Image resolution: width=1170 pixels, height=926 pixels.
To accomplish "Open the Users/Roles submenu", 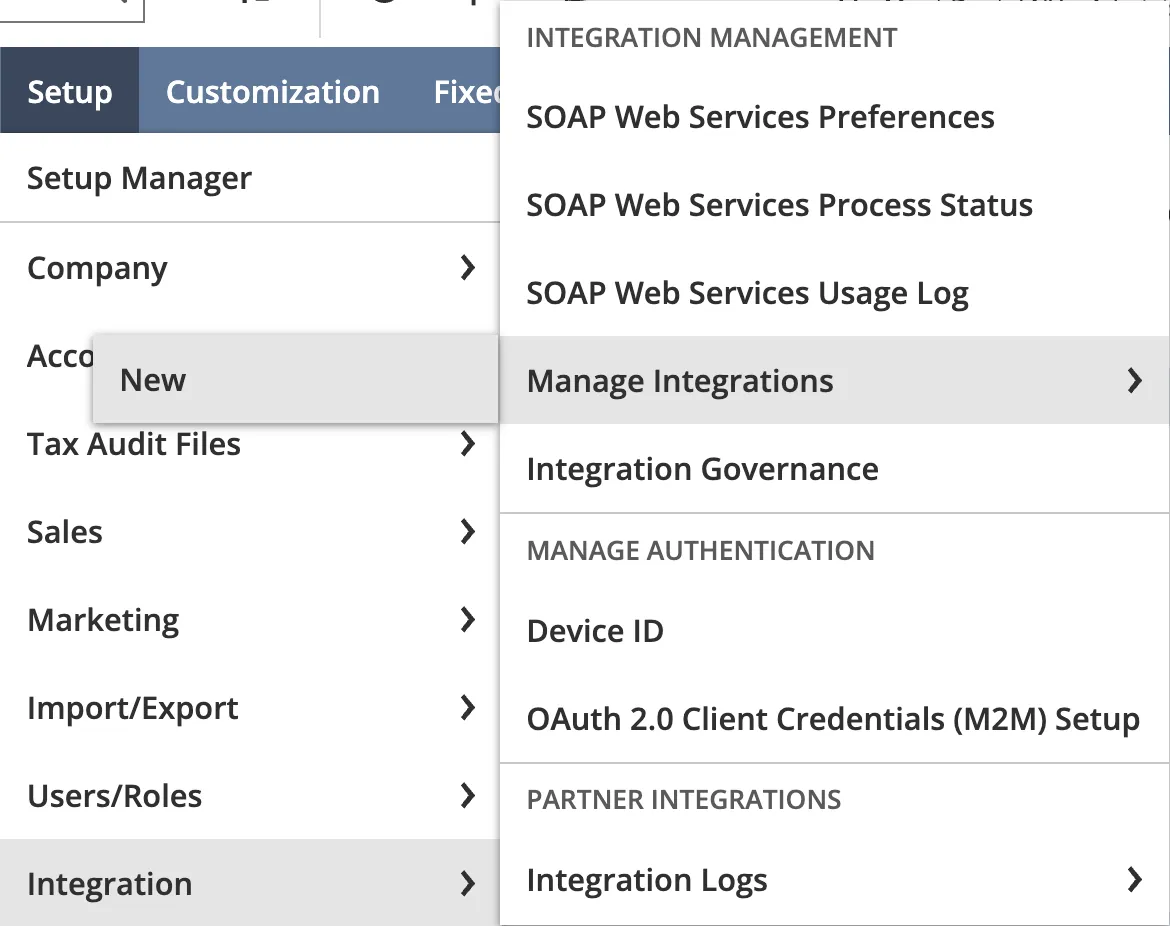I will point(249,796).
